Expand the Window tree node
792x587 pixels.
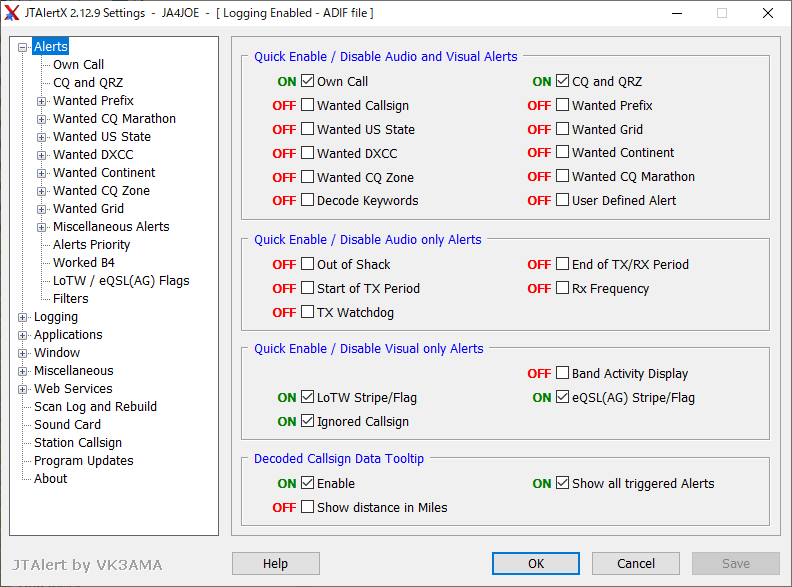[22, 354]
